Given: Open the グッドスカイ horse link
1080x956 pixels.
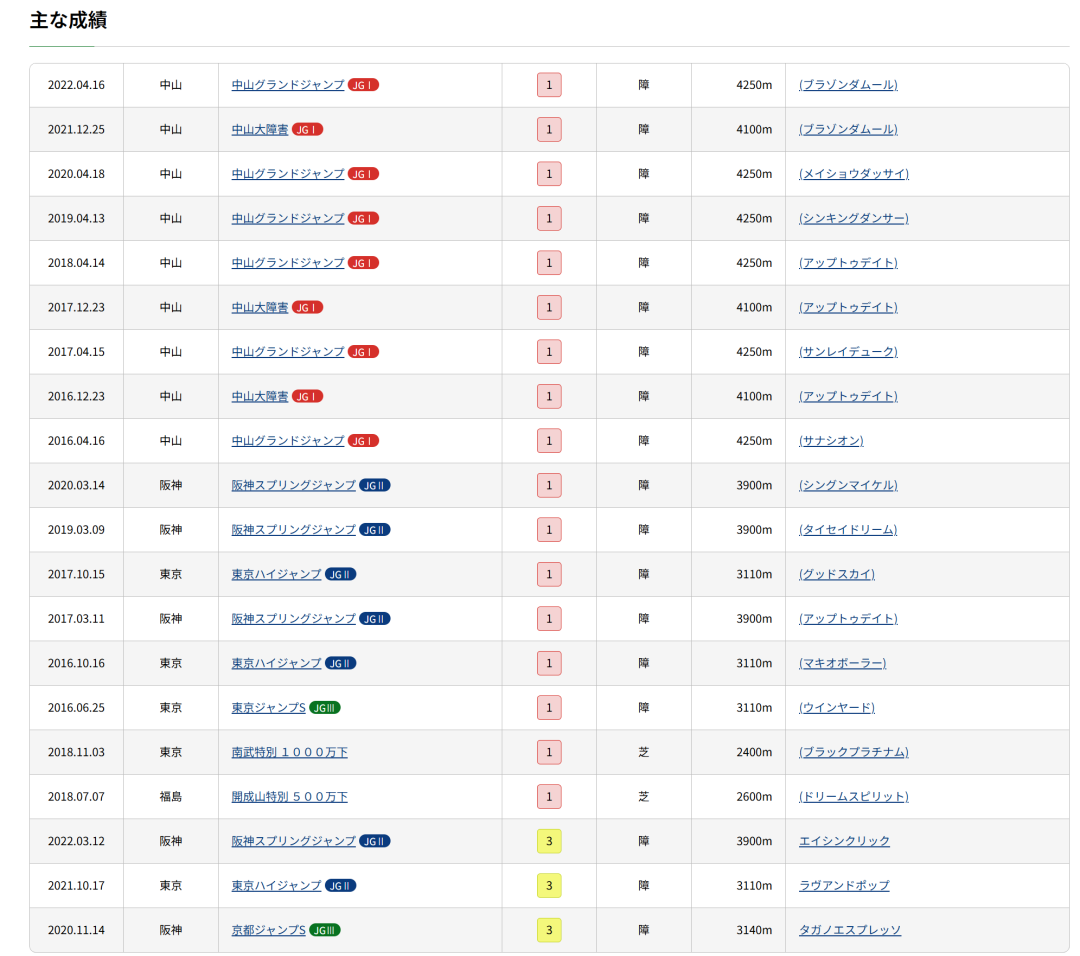Looking at the screenshot, I should (836, 574).
